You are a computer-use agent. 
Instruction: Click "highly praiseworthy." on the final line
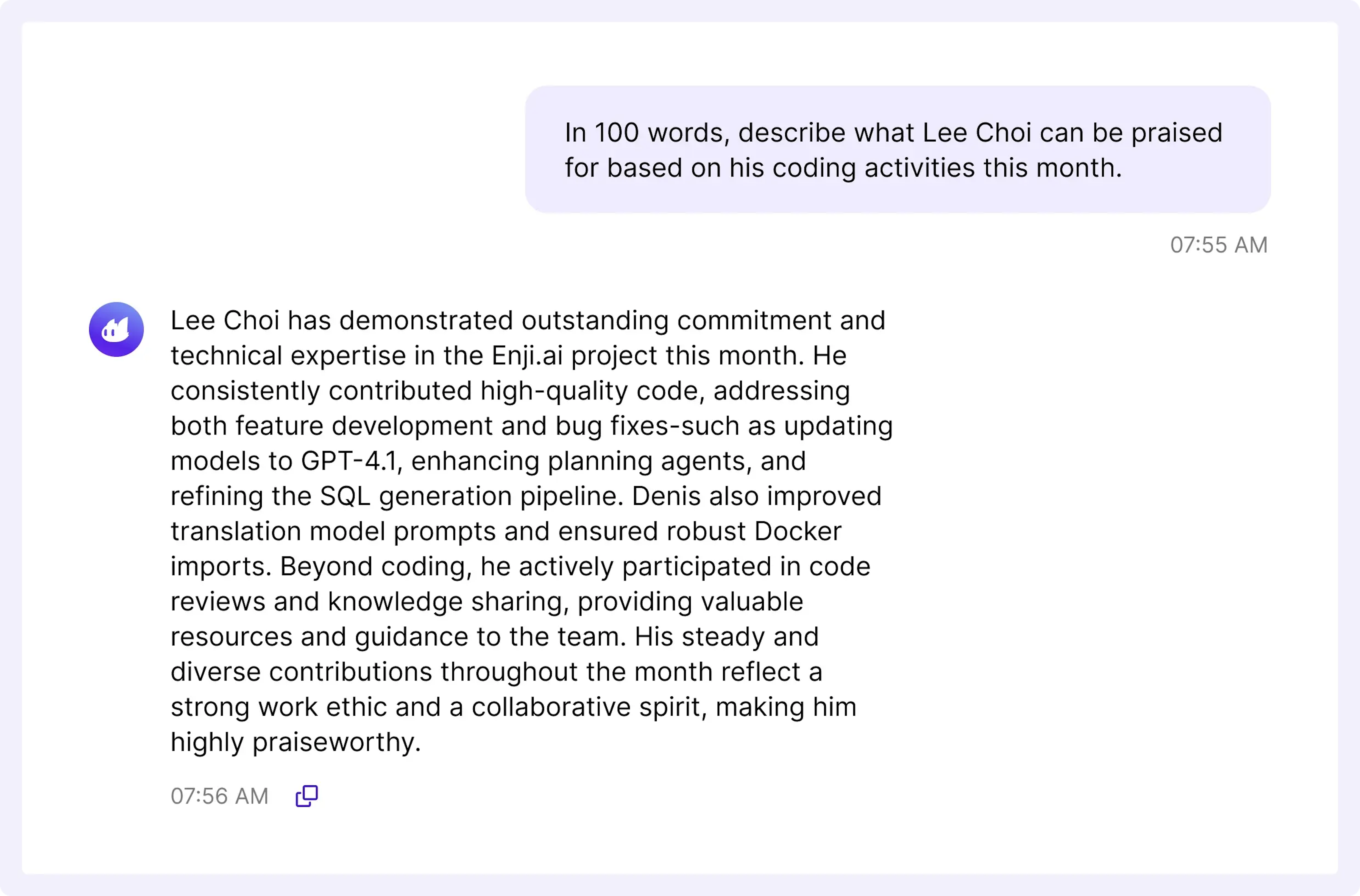(296, 742)
